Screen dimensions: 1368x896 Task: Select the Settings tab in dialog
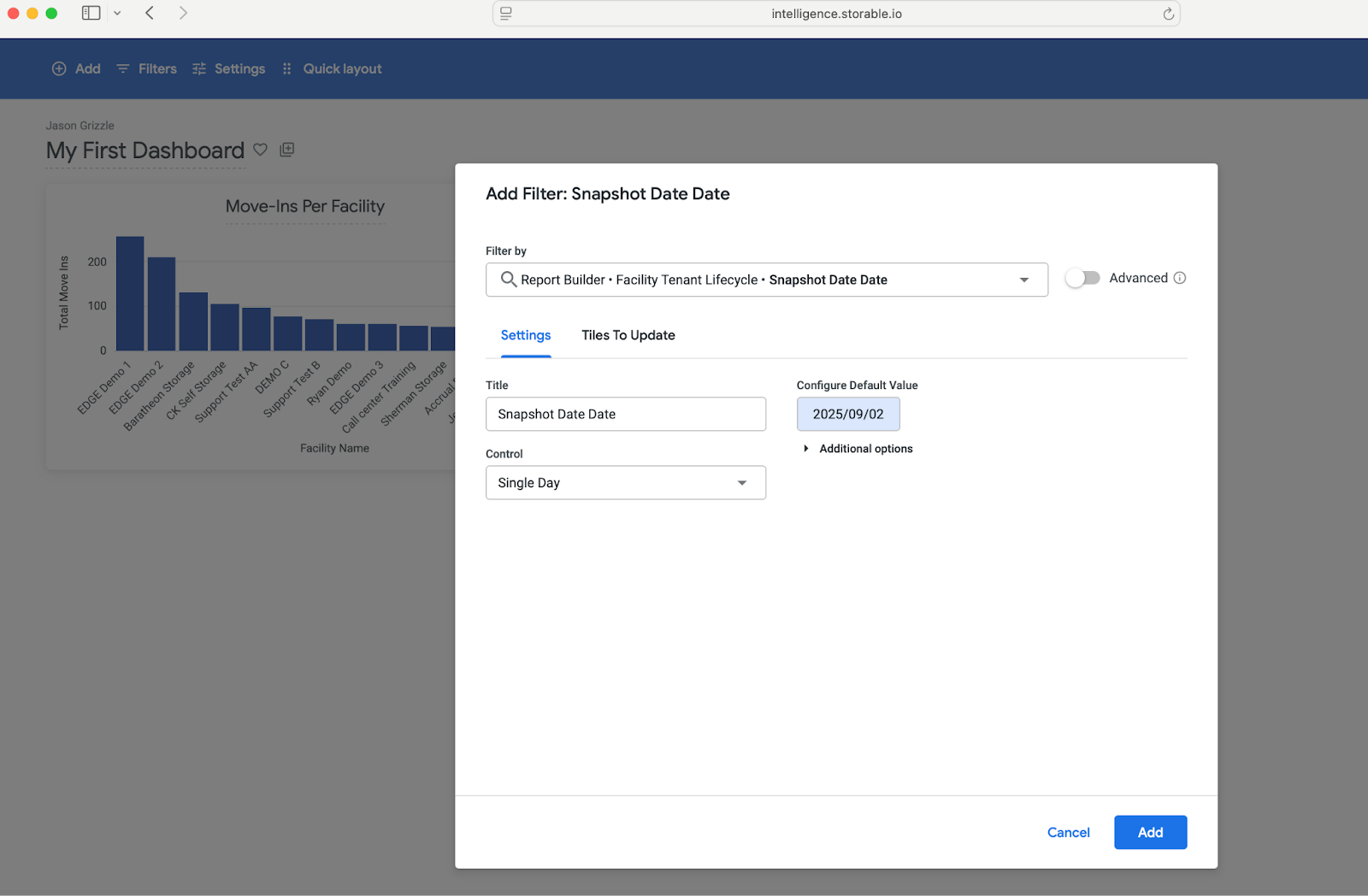tap(525, 335)
